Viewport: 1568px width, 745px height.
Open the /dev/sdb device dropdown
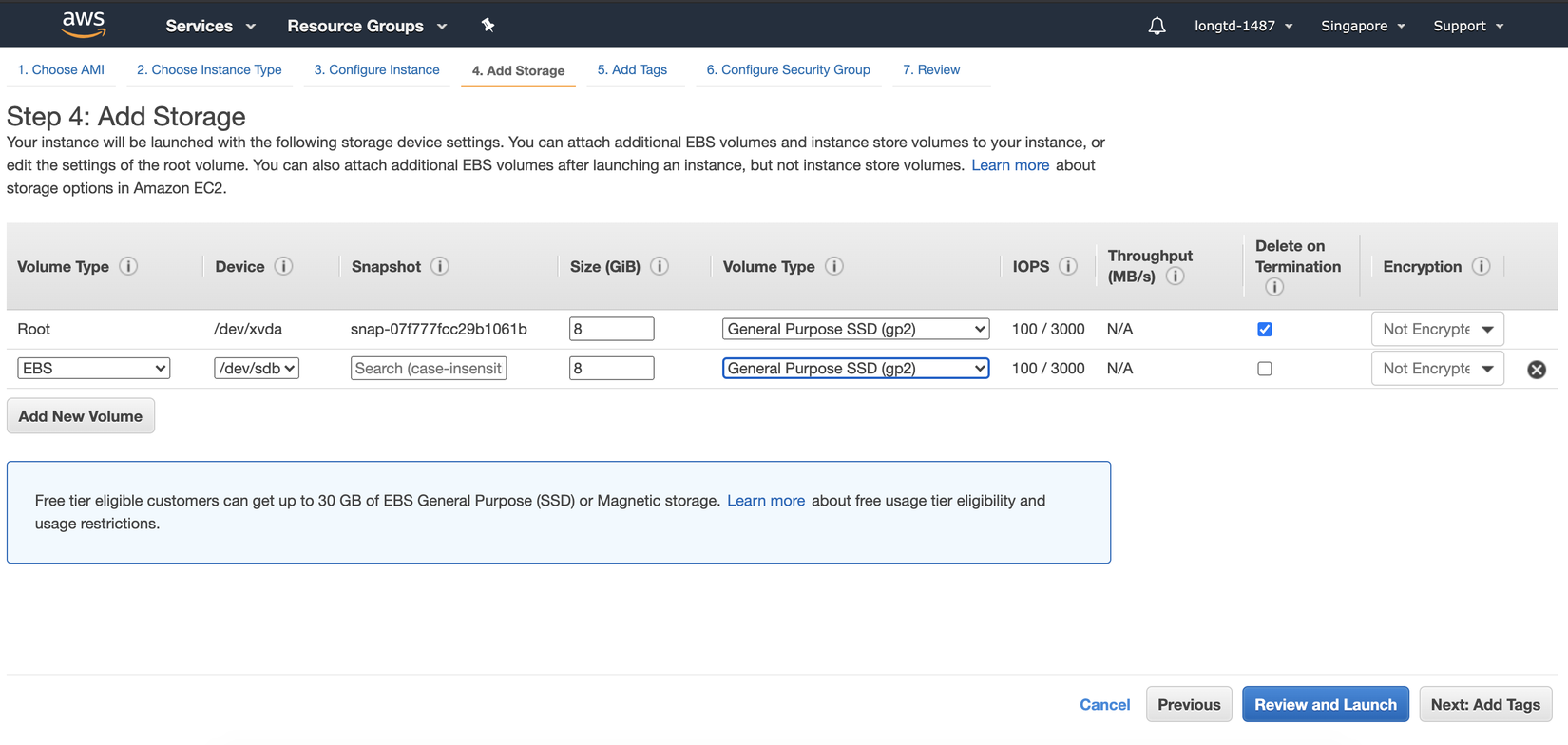pos(257,368)
